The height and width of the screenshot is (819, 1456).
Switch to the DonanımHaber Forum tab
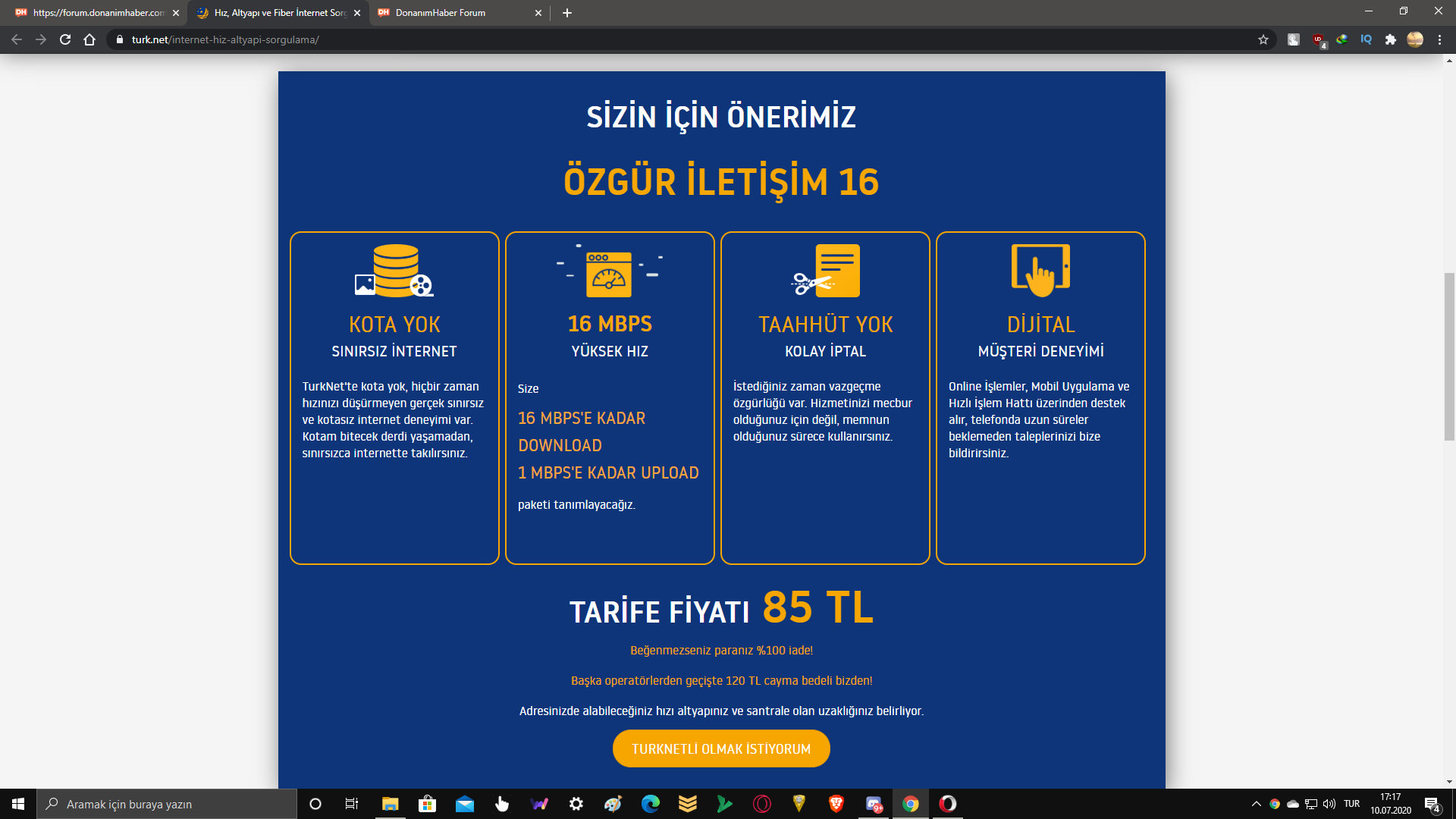pyautogui.click(x=447, y=13)
